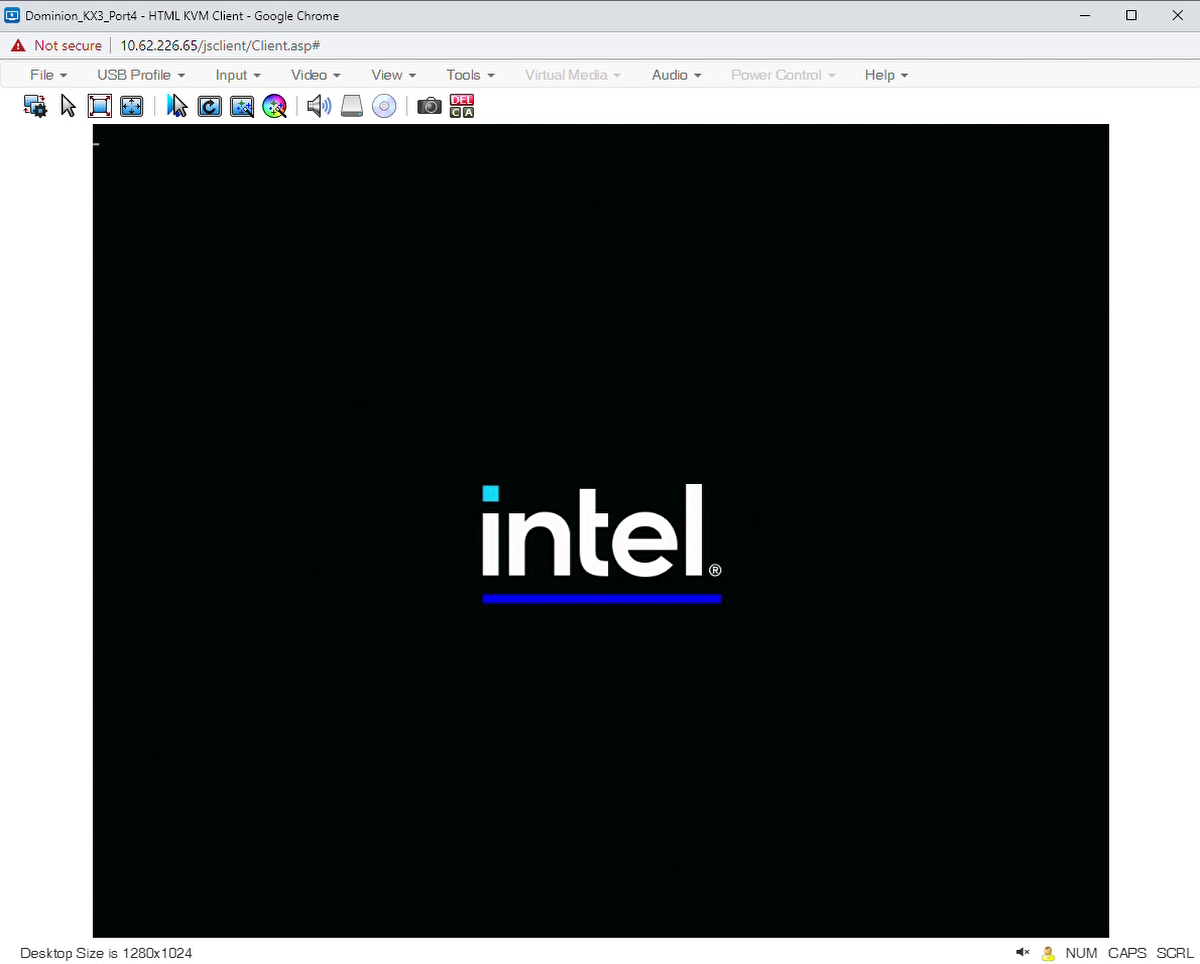Viewport: 1200px width, 964px height.
Task: Open the Tools dropdown menu
Action: [x=471, y=75]
